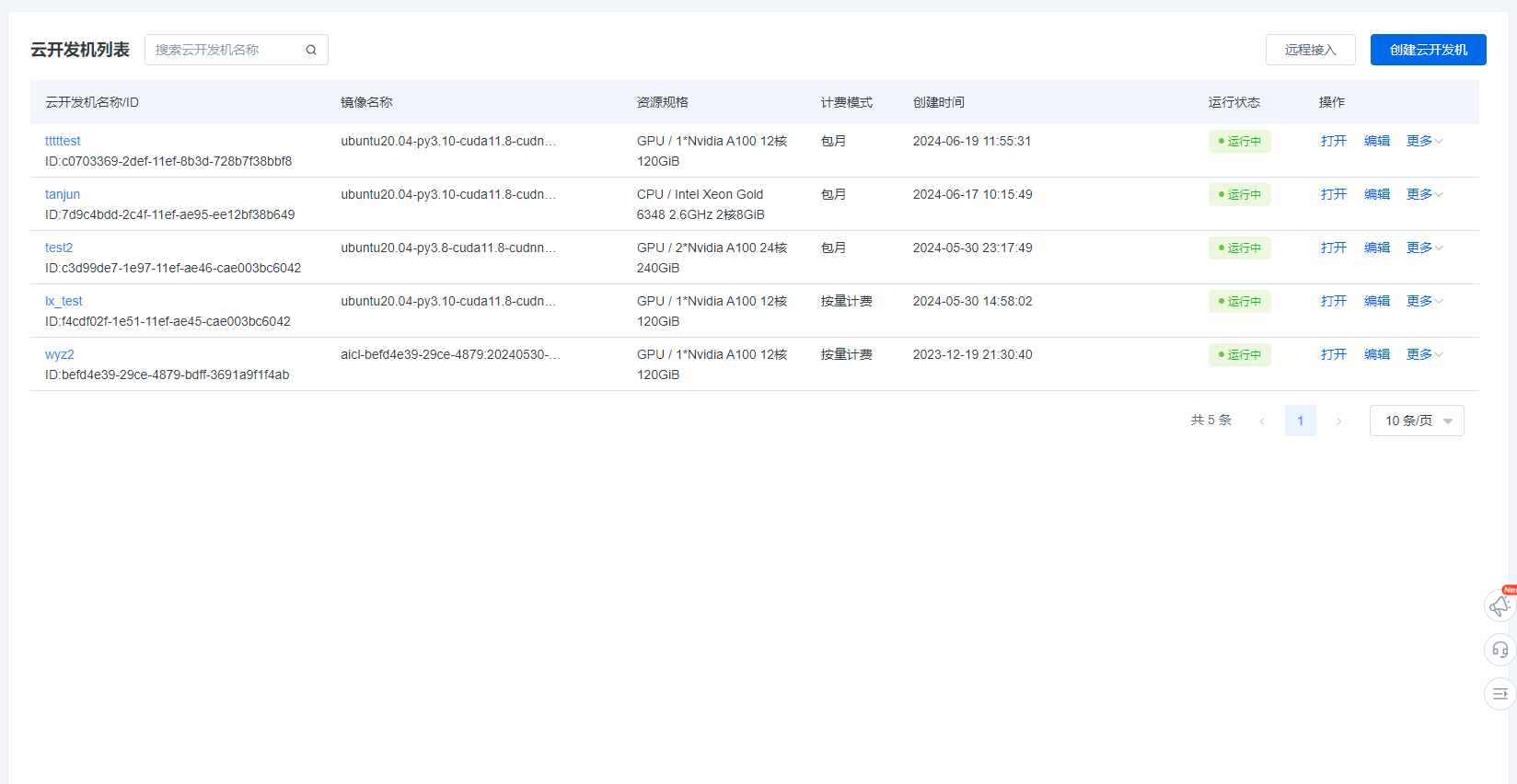Click the collapse menu icon at right edge
1517x784 pixels.
[1500, 694]
